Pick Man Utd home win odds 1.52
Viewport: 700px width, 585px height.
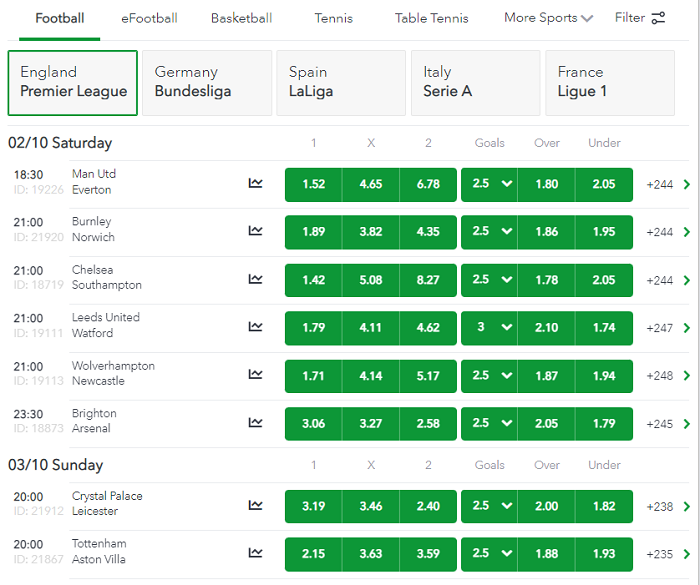pyautogui.click(x=313, y=184)
